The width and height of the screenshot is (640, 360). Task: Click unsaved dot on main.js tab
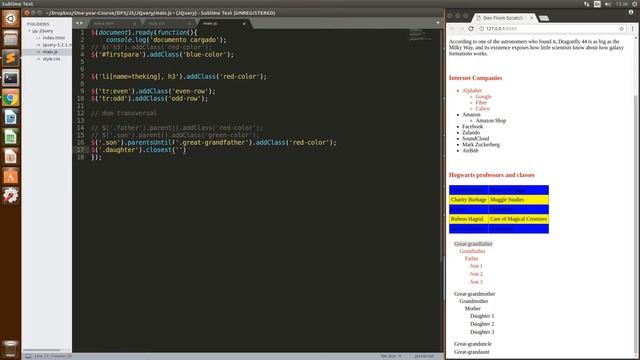[244, 24]
